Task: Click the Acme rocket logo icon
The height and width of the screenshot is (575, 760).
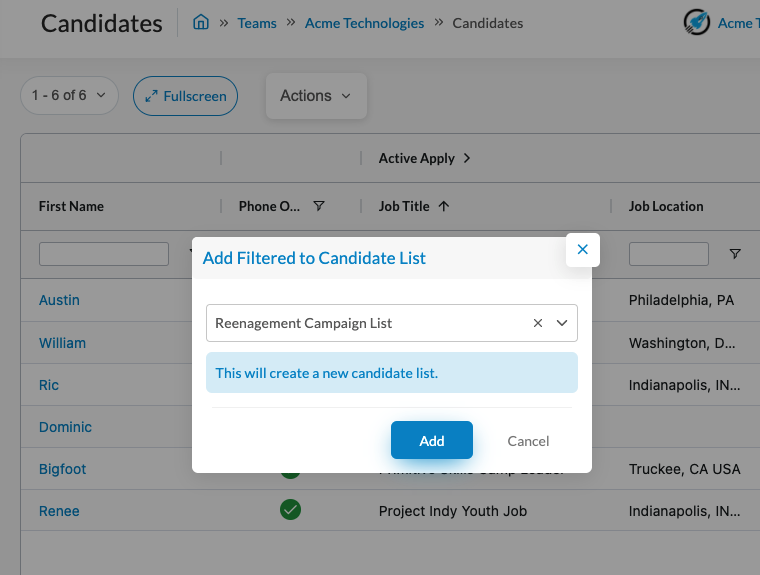Action: click(696, 22)
